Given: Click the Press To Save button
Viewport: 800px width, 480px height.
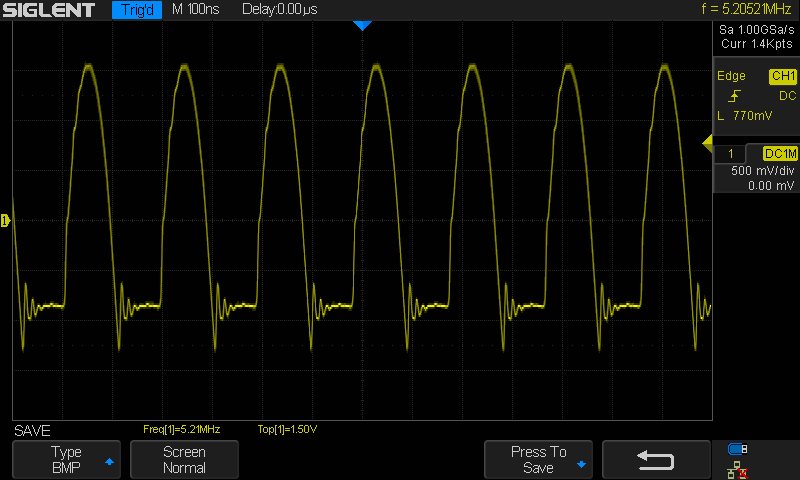Looking at the screenshot, I should tap(538, 460).
